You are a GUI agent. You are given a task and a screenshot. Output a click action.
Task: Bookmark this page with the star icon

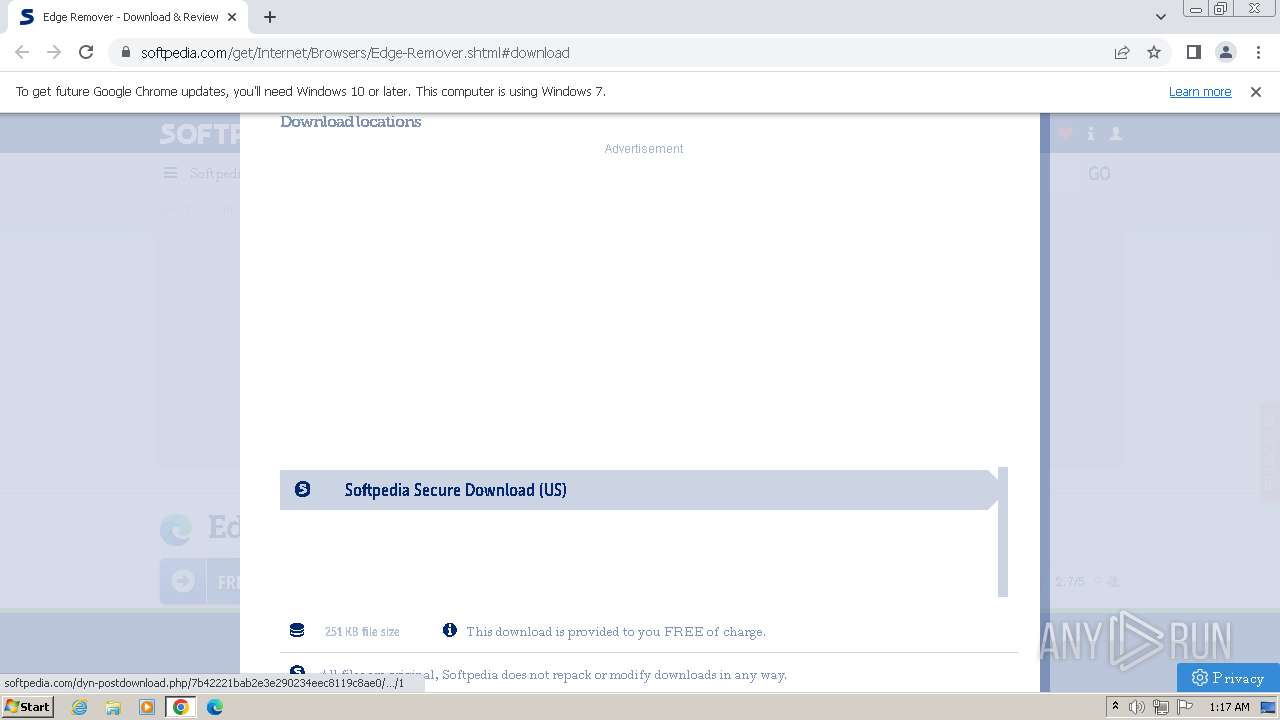(x=1154, y=52)
